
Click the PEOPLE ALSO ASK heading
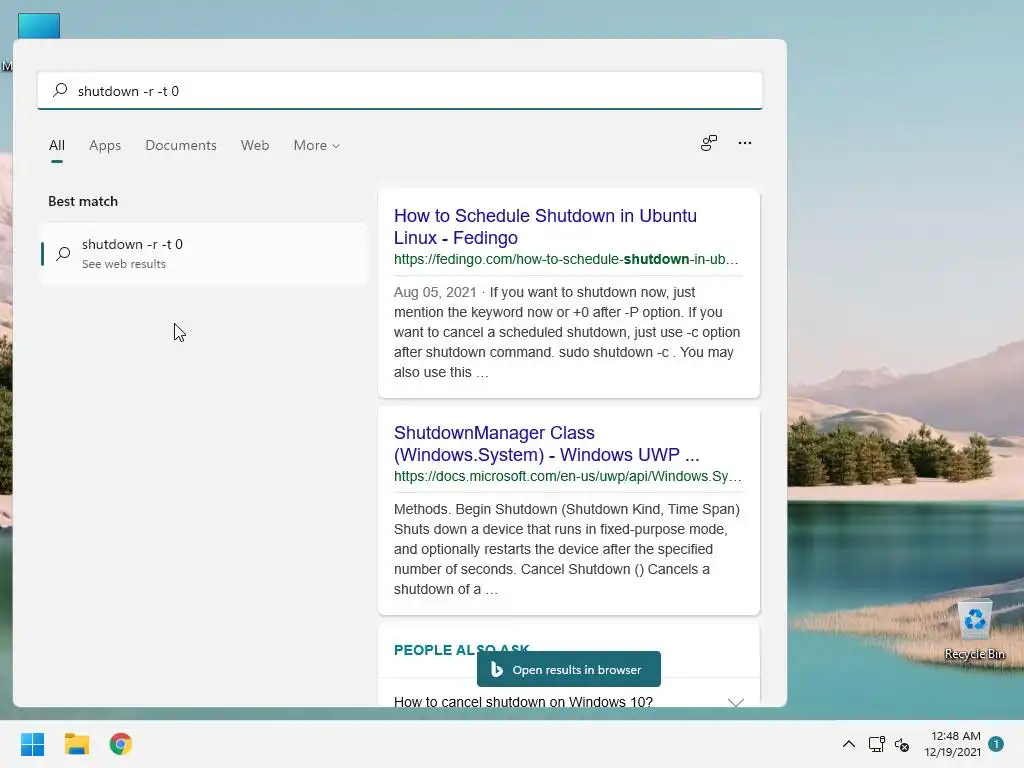461,649
